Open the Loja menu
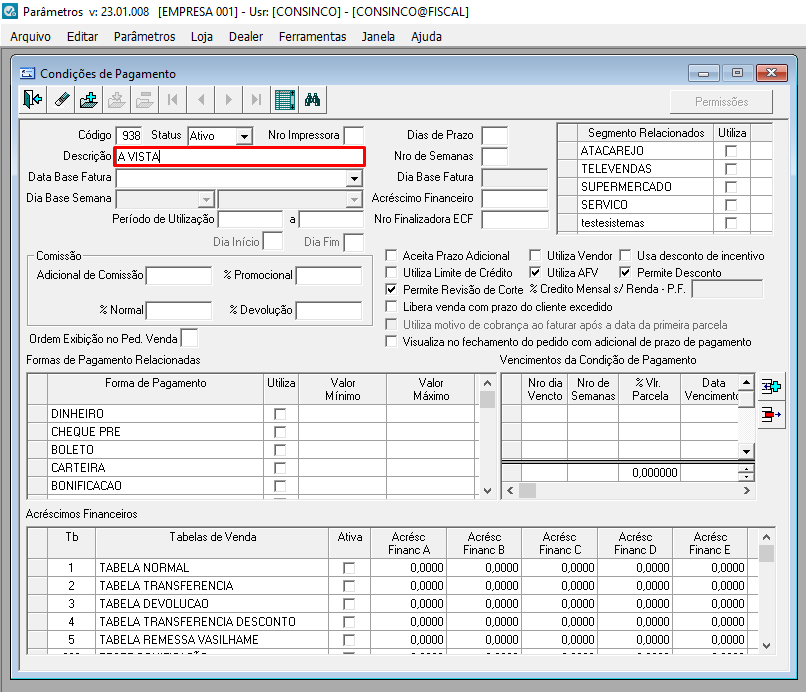The image size is (806, 692). pyautogui.click(x=202, y=37)
